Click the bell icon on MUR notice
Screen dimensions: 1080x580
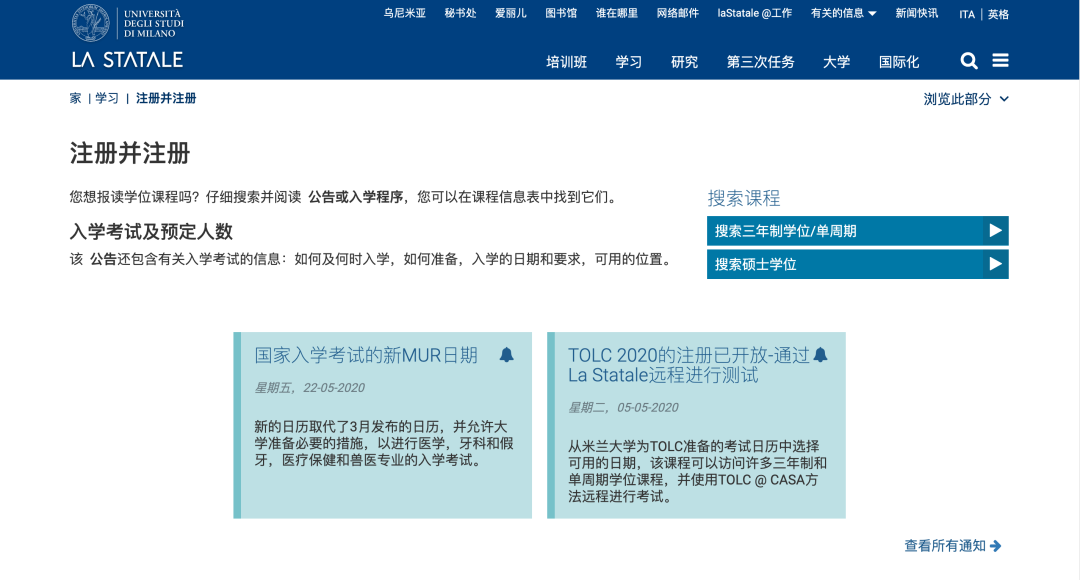[x=506, y=355]
